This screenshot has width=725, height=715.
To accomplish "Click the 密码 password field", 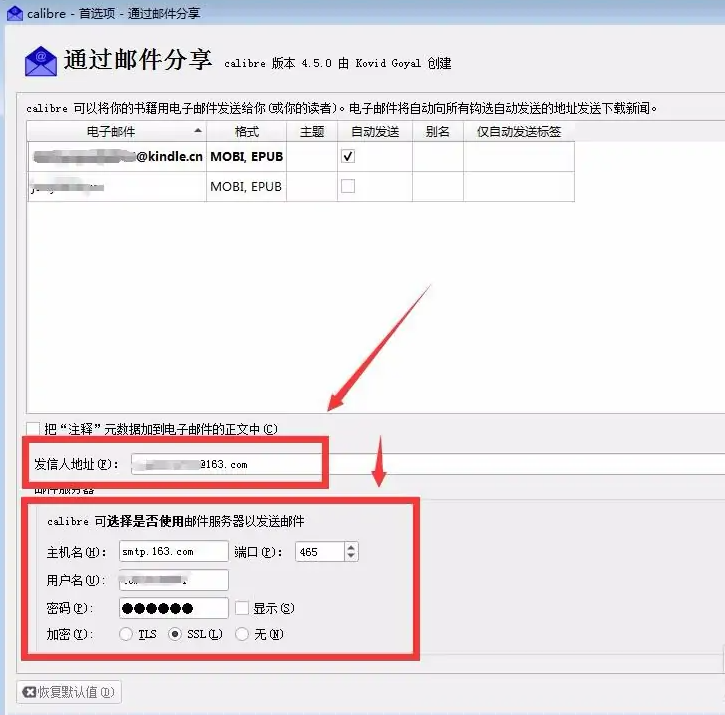I will click(x=173, y=608).
